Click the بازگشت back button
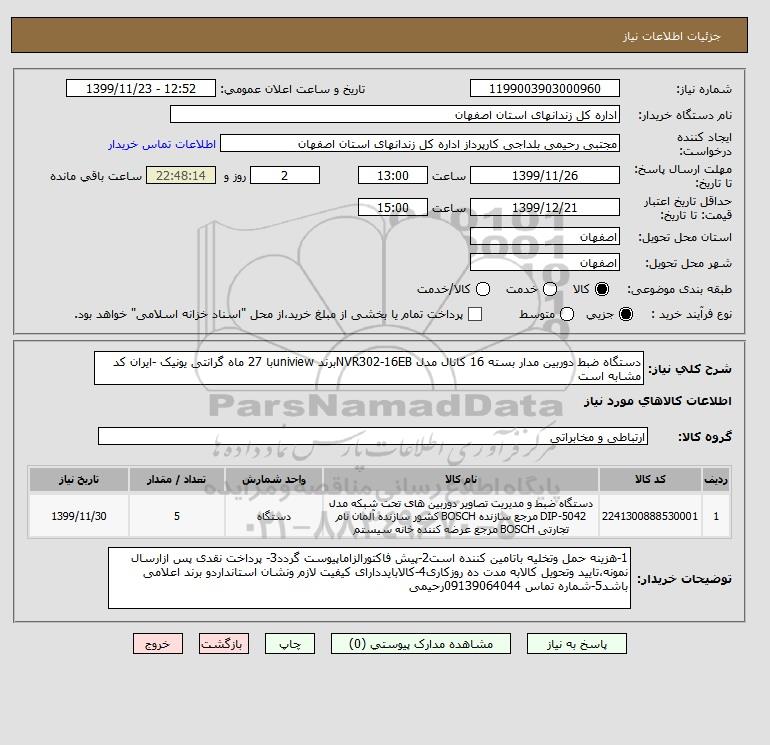The image size is (770, 745). pyautogui.click(x=224, y=644)
